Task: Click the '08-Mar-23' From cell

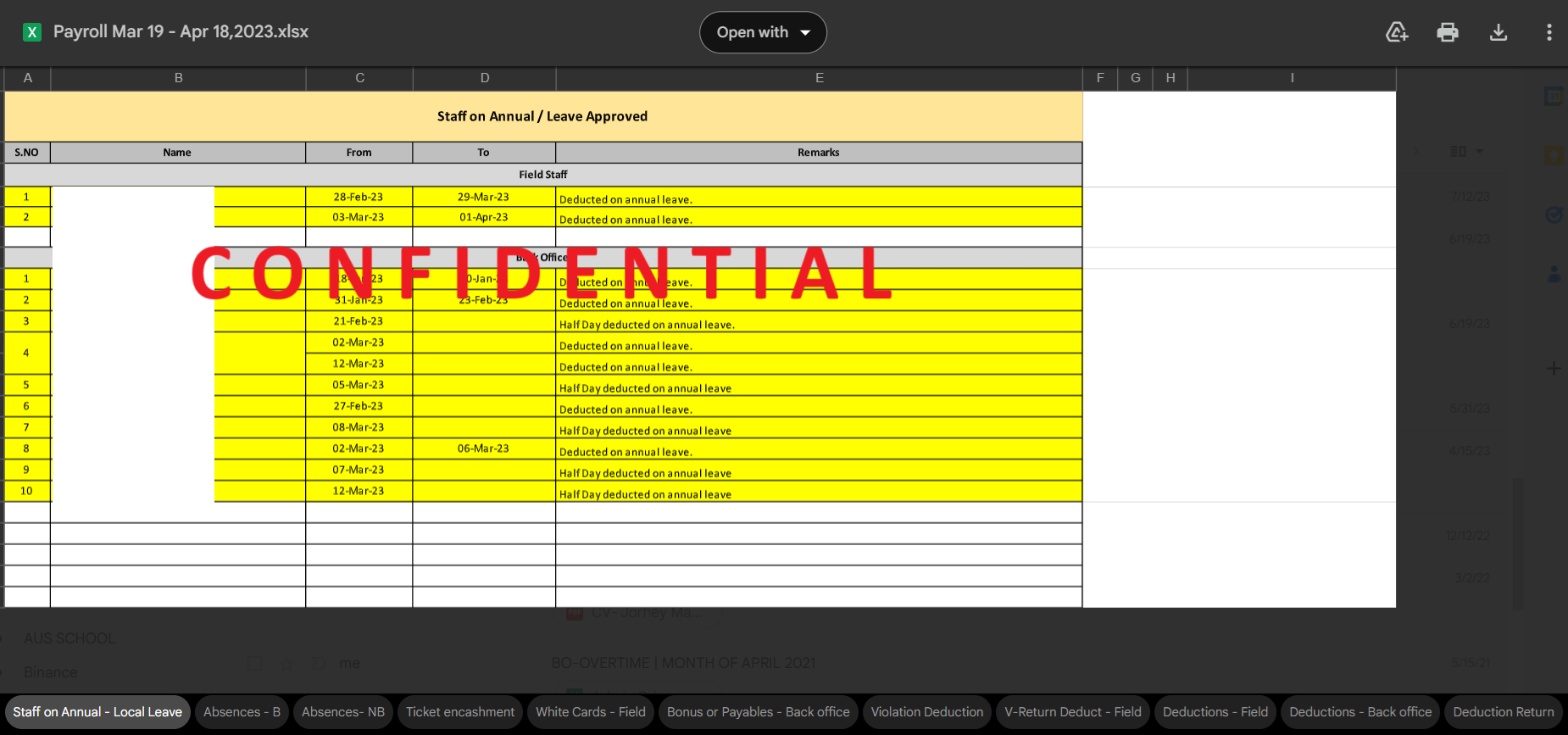Action: pos(359,427)
